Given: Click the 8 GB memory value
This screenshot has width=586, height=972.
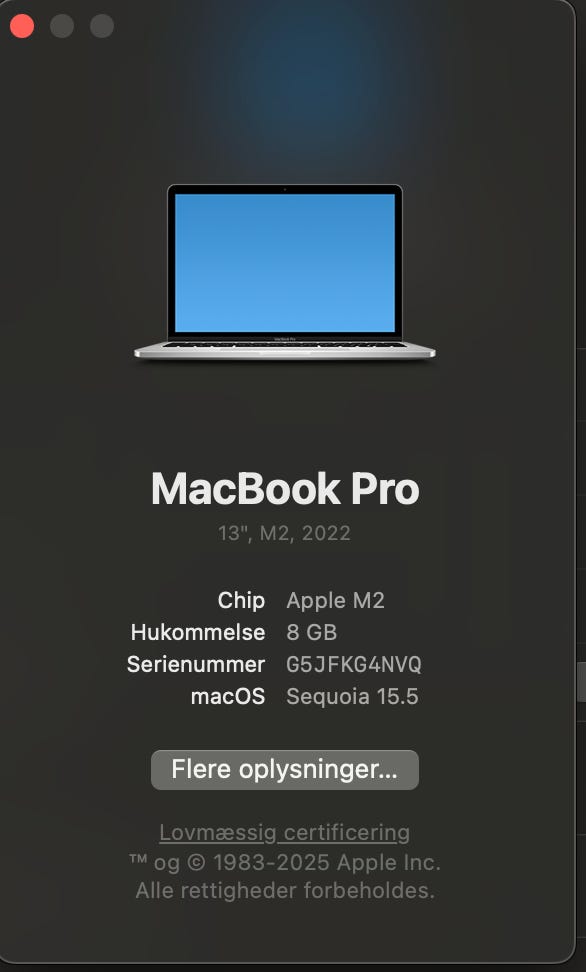Looking at the screenshot, I should (x=311, y=632).
